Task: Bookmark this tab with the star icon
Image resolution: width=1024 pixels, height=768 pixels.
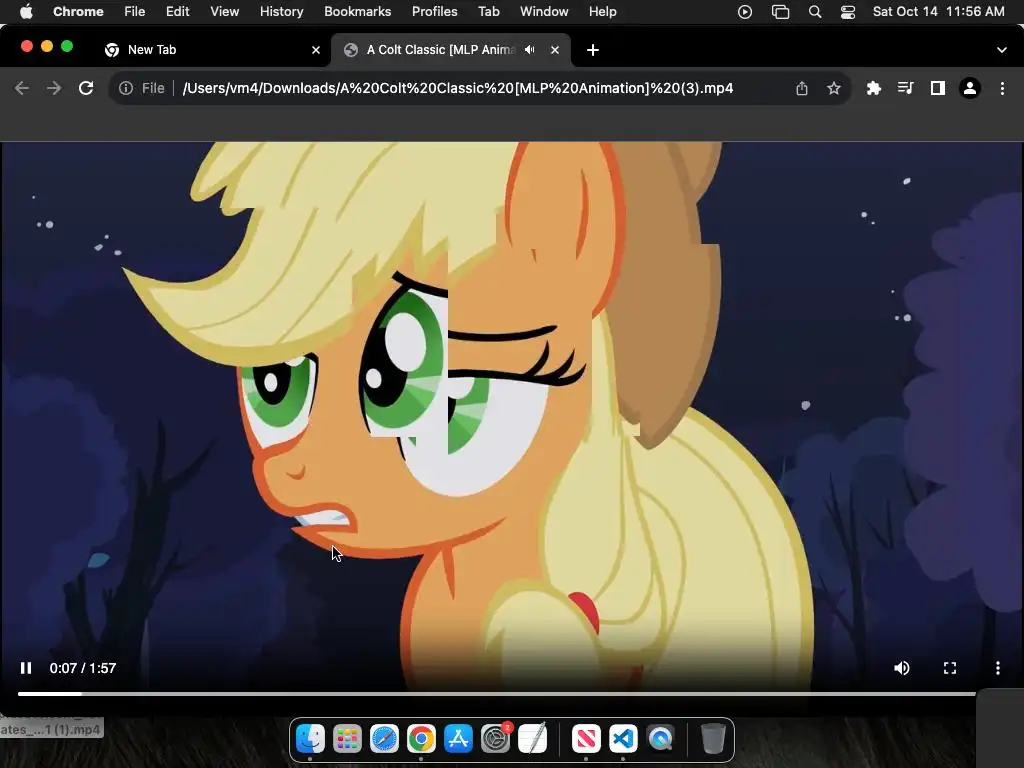Action: pos(833,88)
